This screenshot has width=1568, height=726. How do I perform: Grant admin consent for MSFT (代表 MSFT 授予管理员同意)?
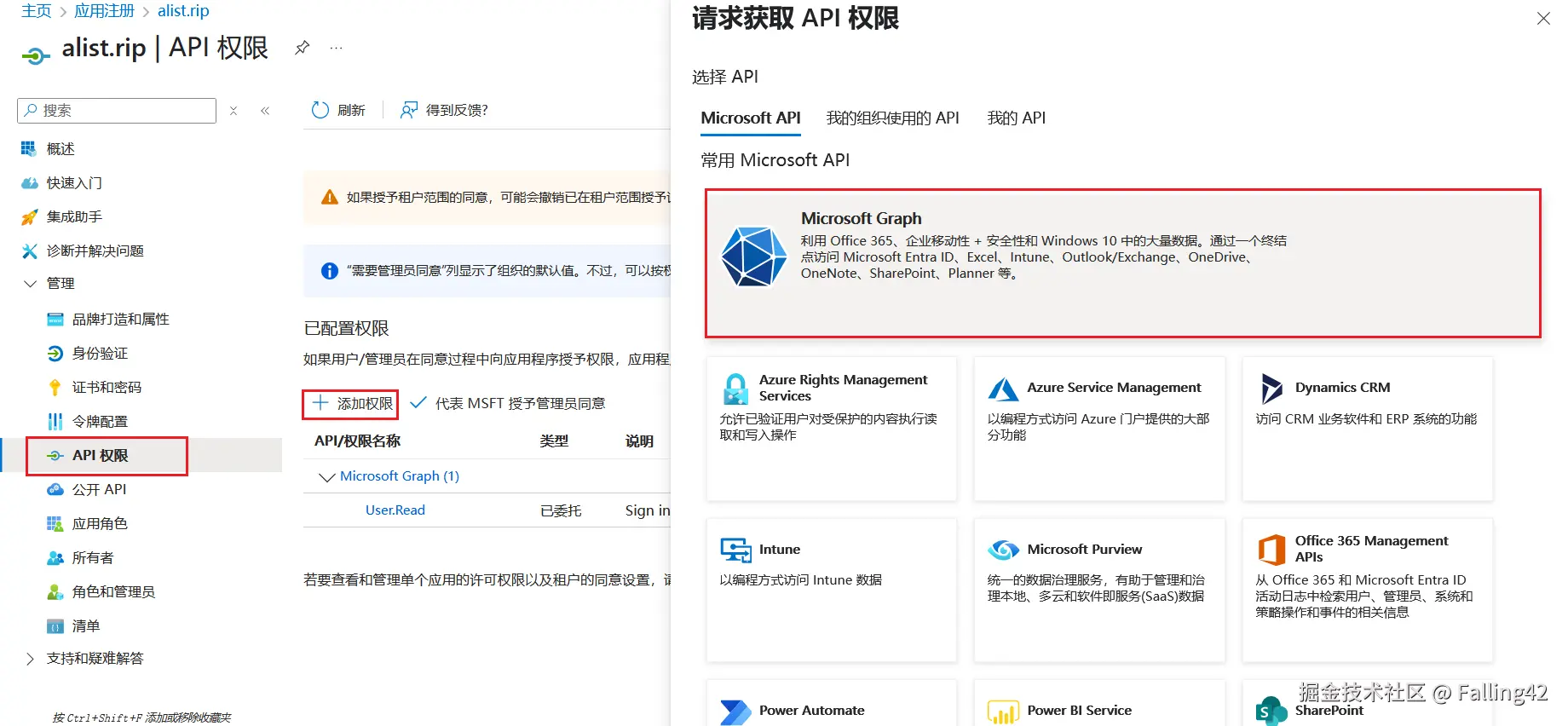[x=508, y=403]
